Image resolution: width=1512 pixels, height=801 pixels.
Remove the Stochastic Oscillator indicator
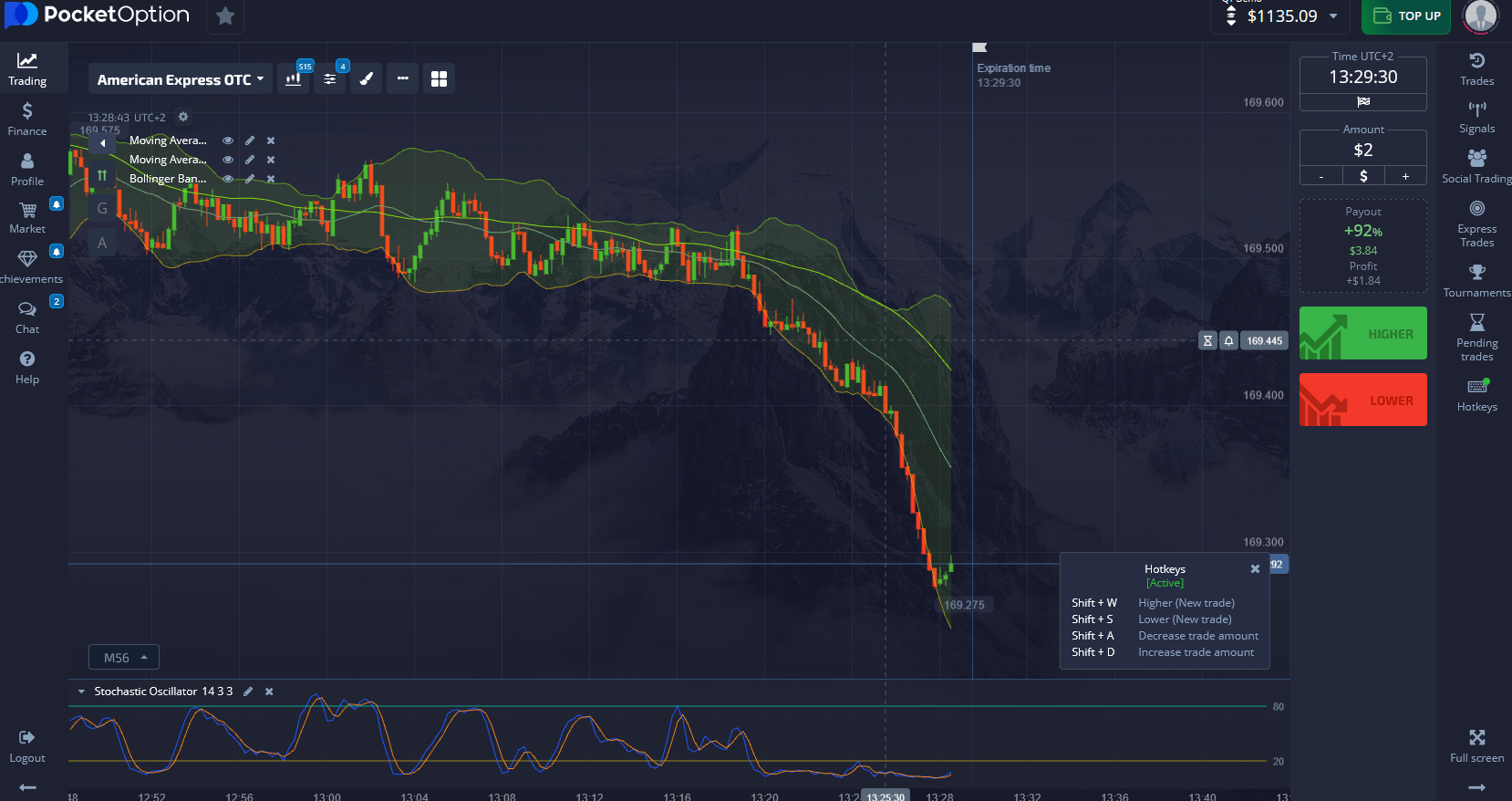(269, 692)
